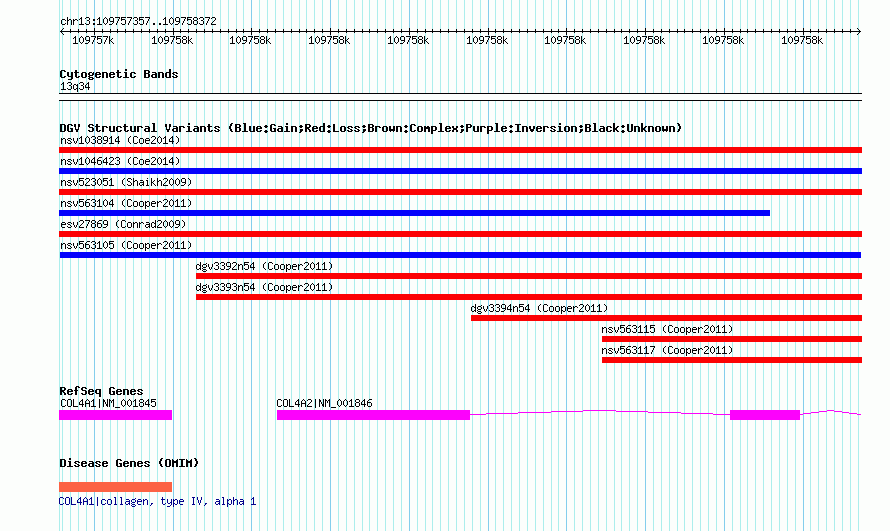Click the nsv563115 (Cooper2011) red bar

tap(732, 339)
